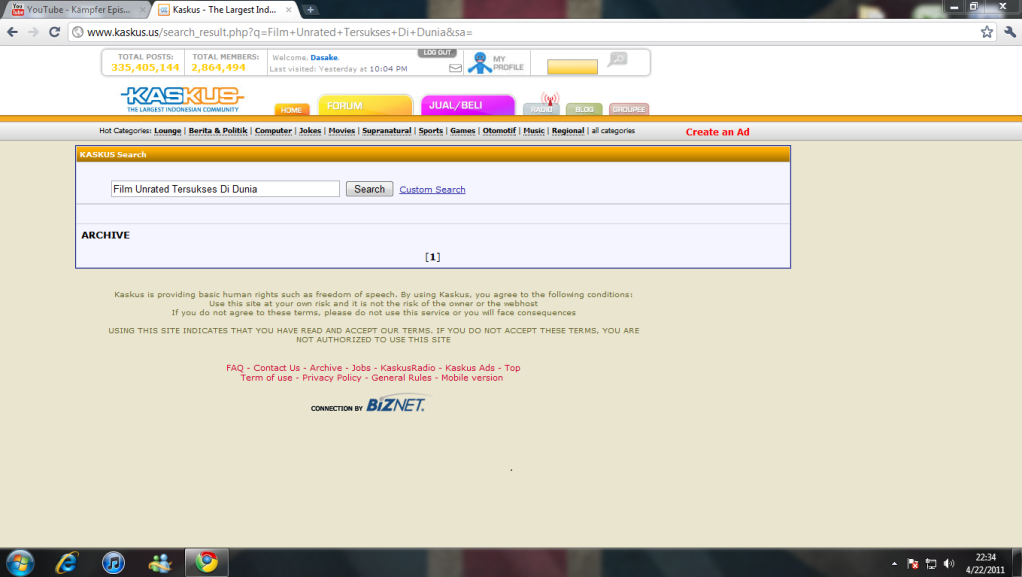Open the Supranatural category

387,130
